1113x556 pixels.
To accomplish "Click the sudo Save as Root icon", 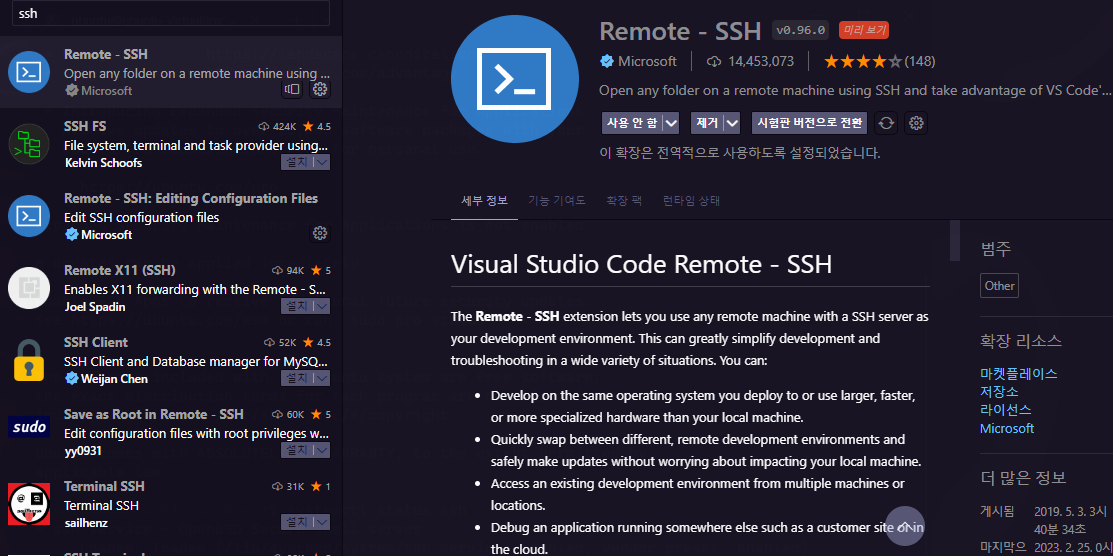I will pos(29,427).
